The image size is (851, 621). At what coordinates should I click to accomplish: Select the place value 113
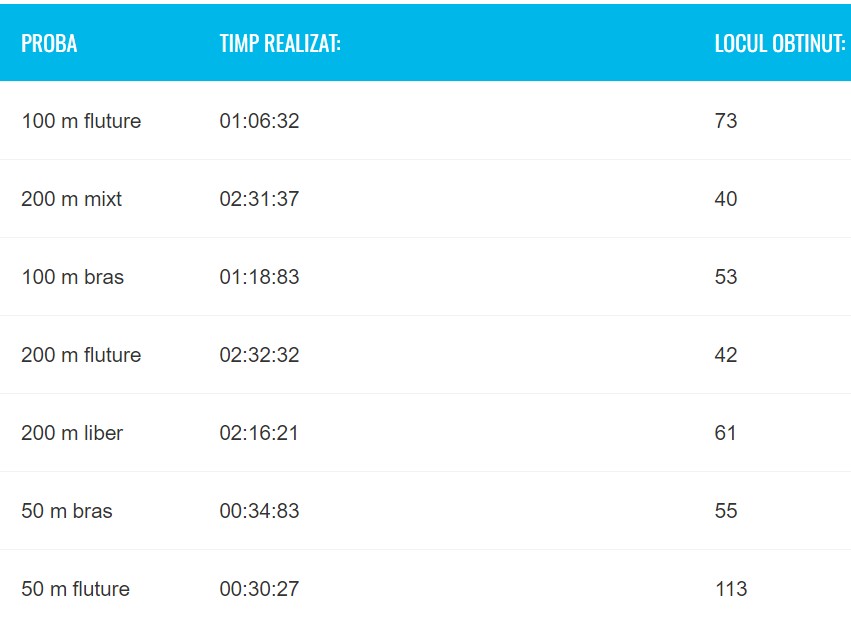(x=731, y=589)
